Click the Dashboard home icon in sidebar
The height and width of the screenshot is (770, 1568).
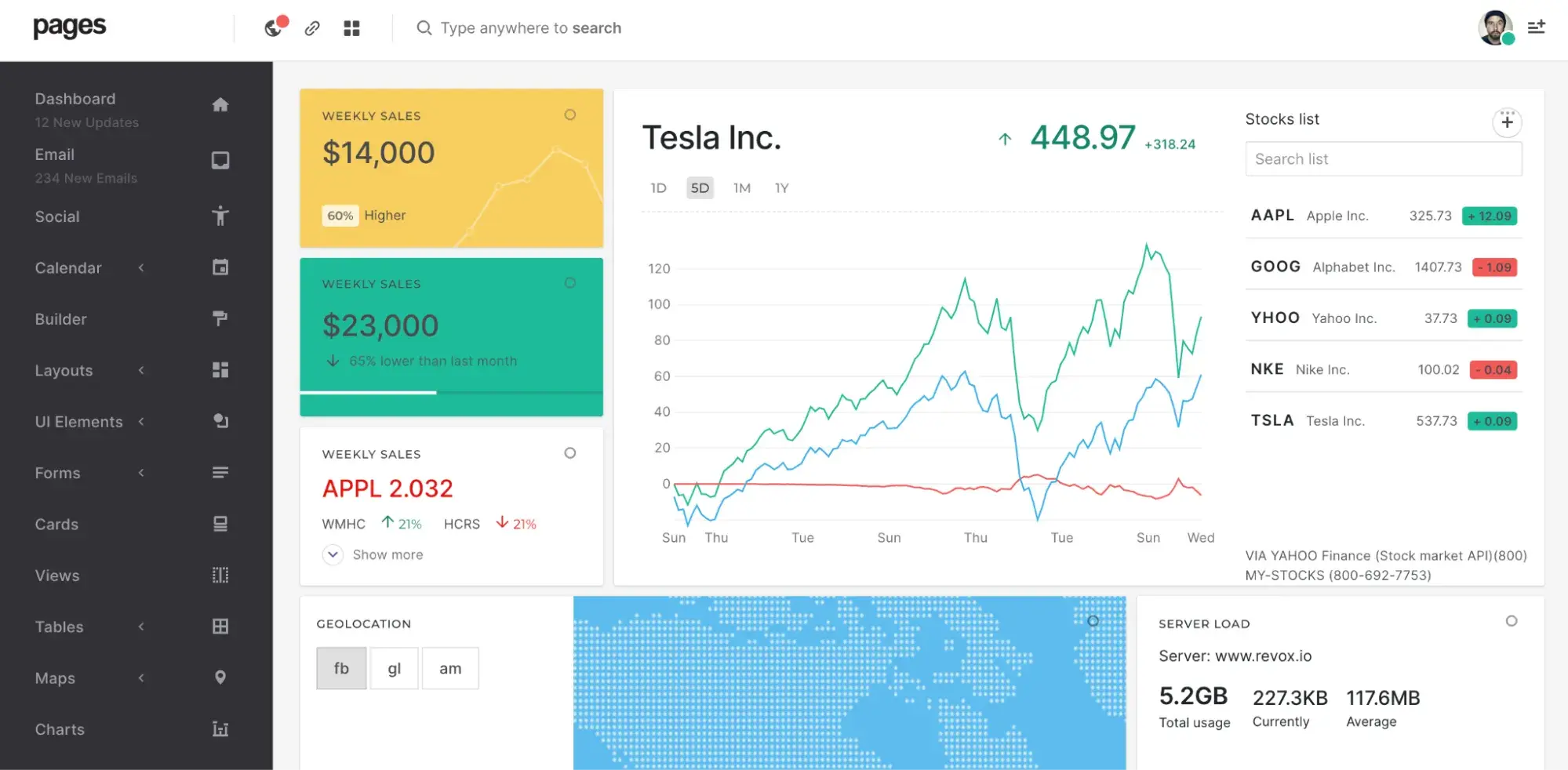point(220,104)
